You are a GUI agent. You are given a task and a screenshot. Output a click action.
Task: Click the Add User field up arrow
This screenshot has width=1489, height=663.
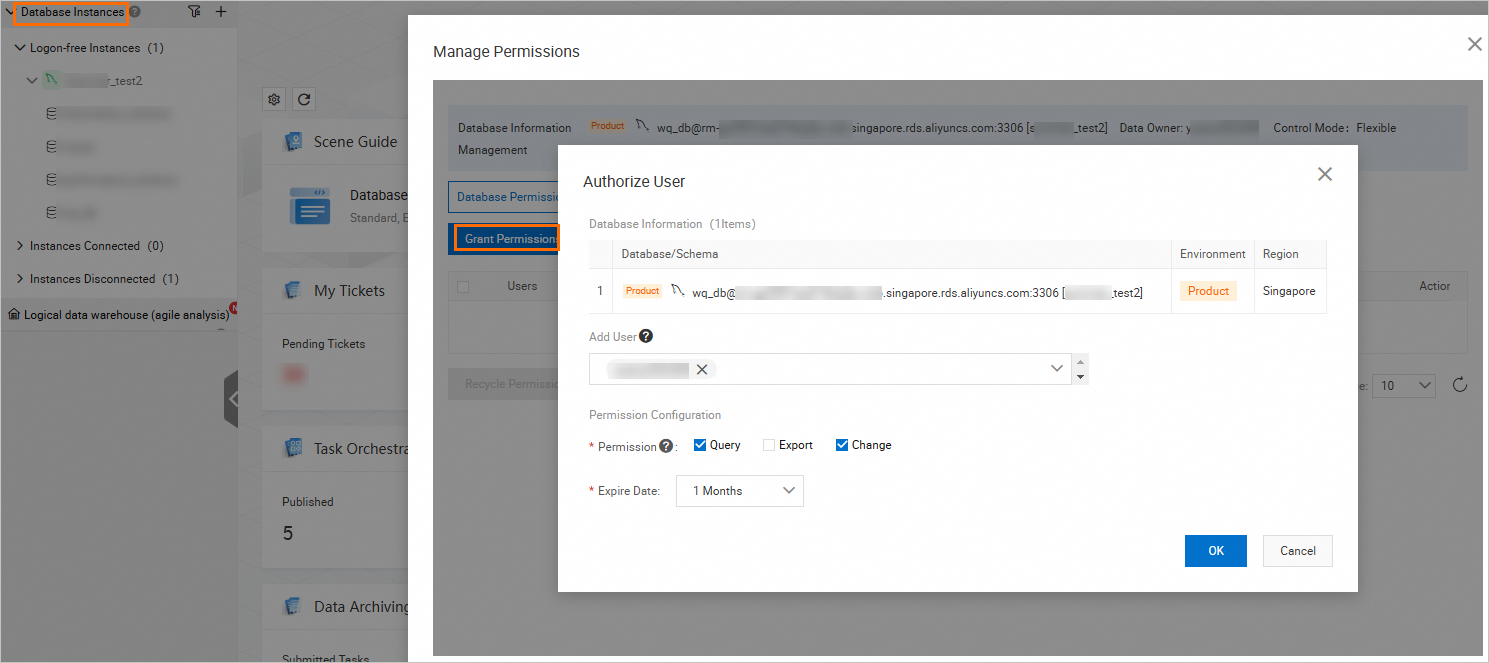tap(1080, 361)
